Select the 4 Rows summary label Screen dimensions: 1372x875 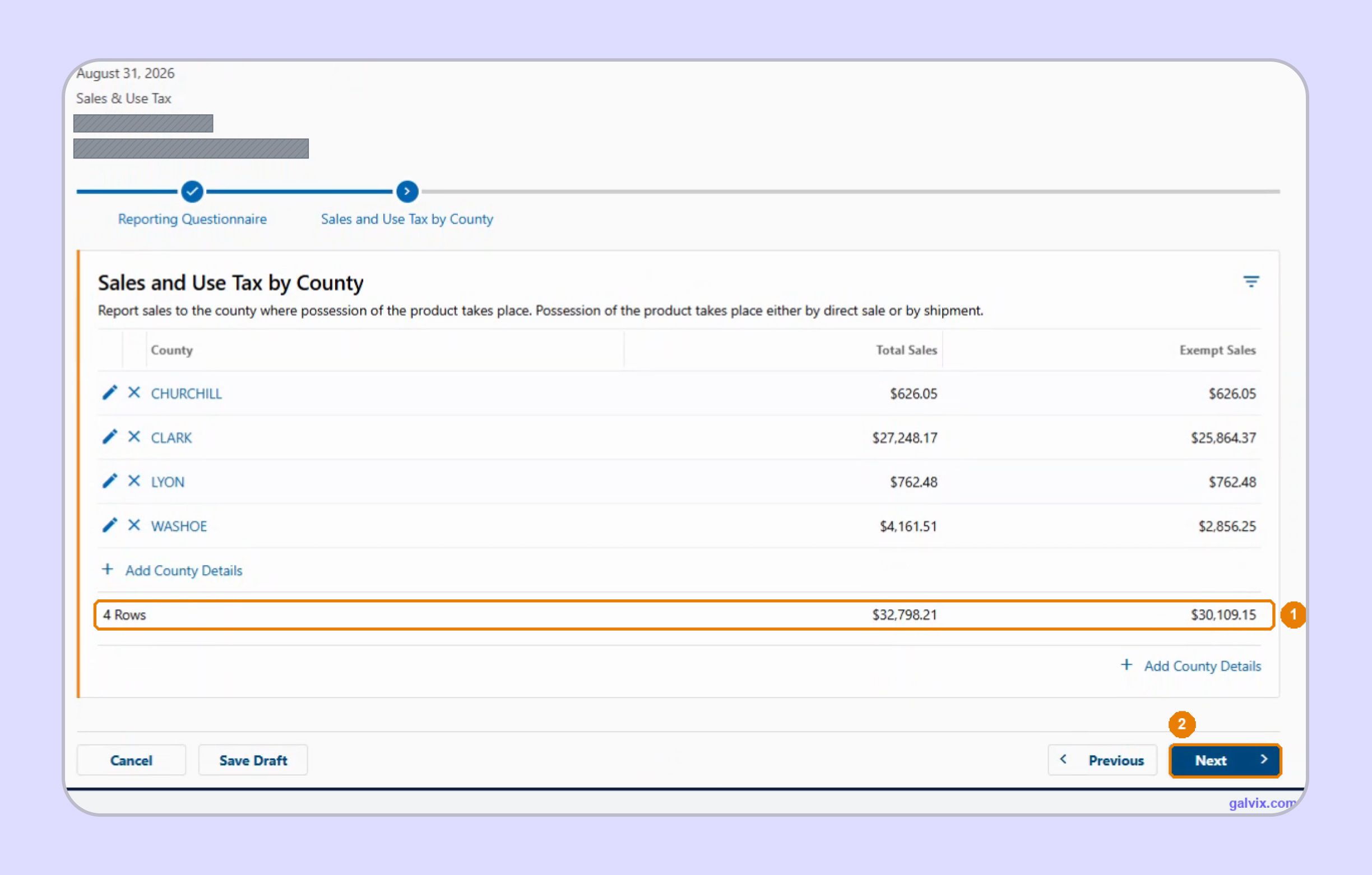124,615
